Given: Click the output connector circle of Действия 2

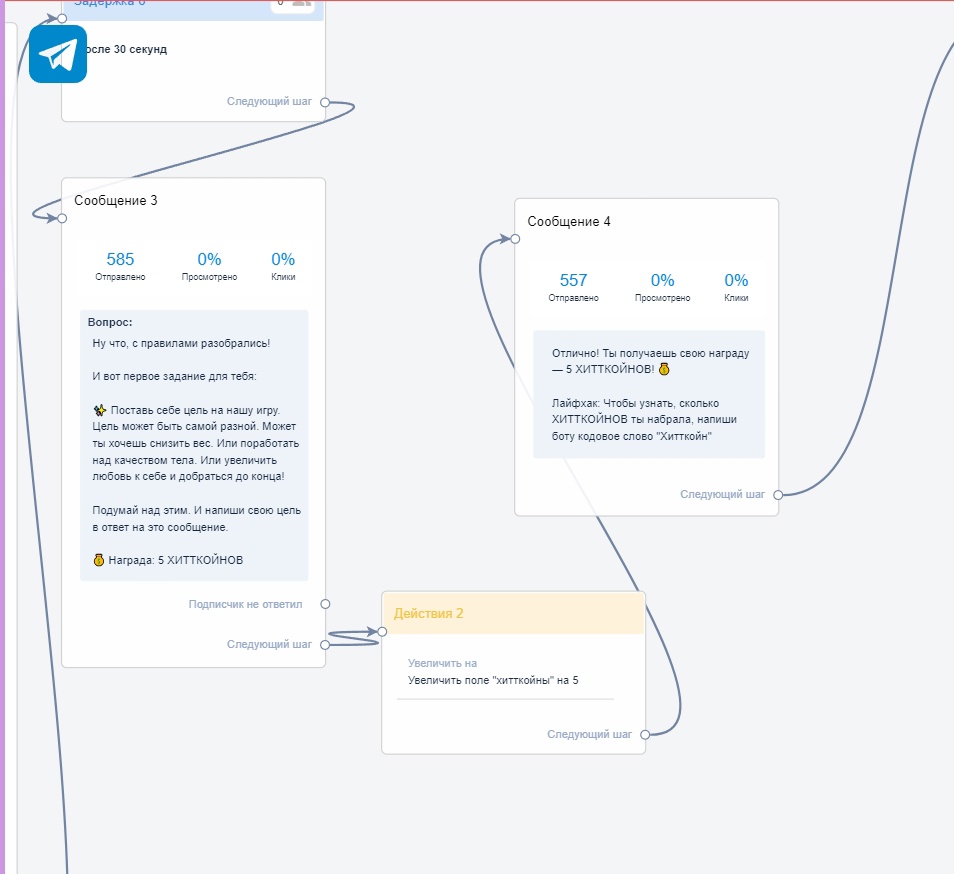Looking at the screenshot, I should [646, 733].
